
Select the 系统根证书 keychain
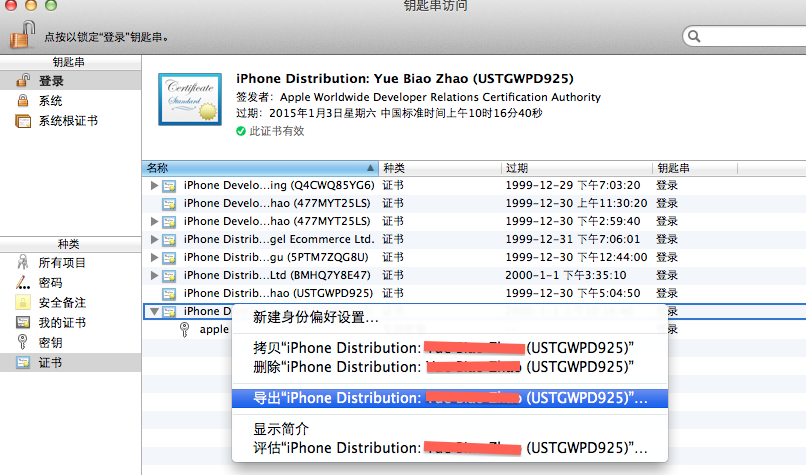point(70,121)
